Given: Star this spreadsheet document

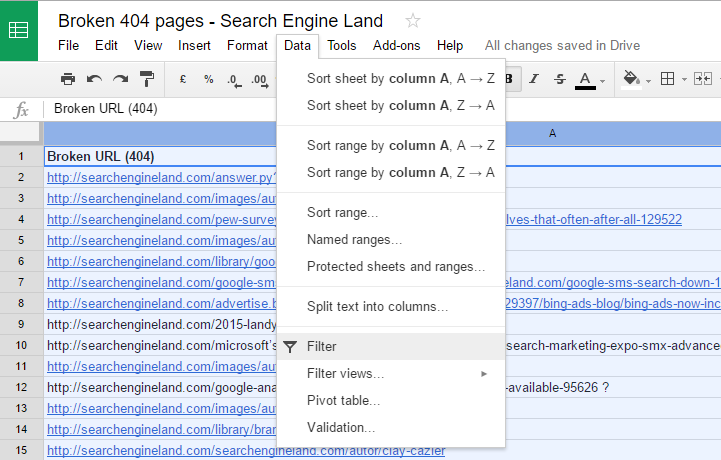Looking at the screenshot, I should click(x=413, y=21).
